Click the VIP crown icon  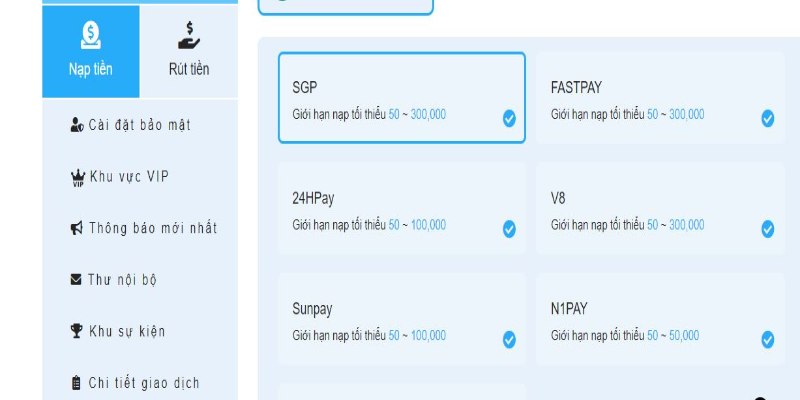(x=77, y=178)
